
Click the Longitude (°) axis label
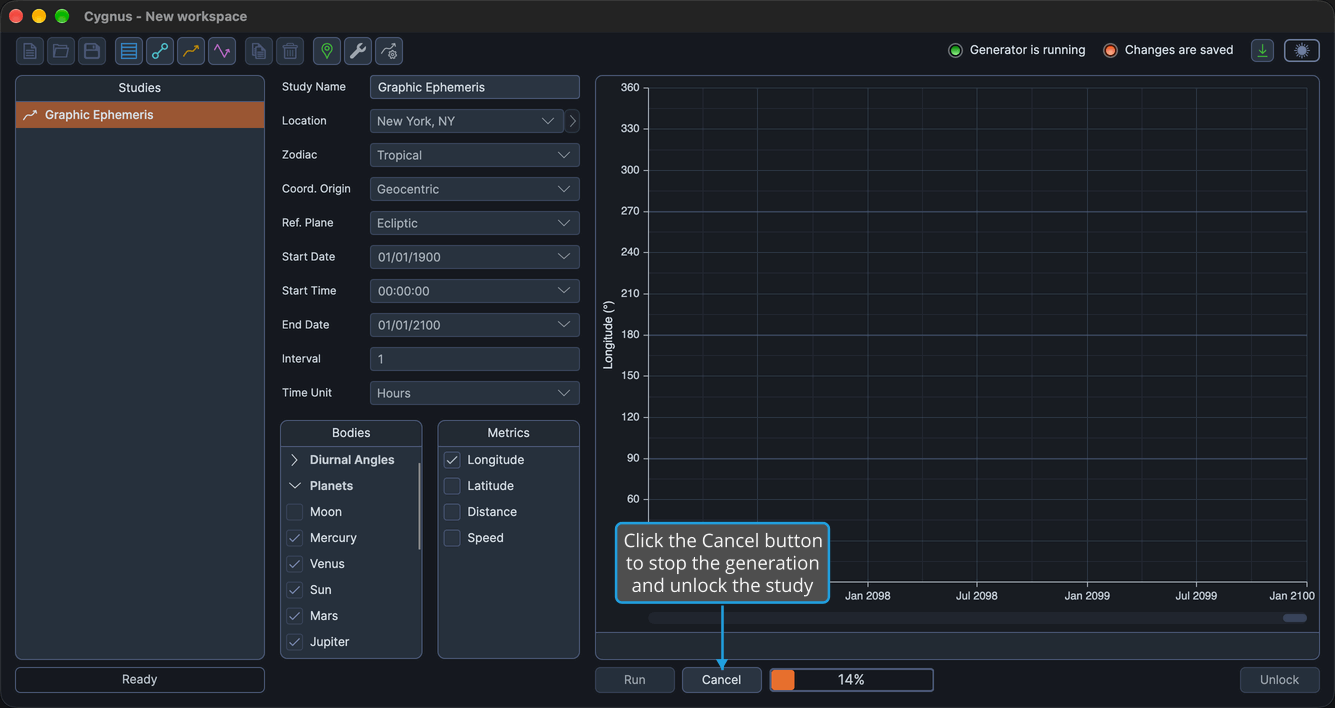point(608,335)
